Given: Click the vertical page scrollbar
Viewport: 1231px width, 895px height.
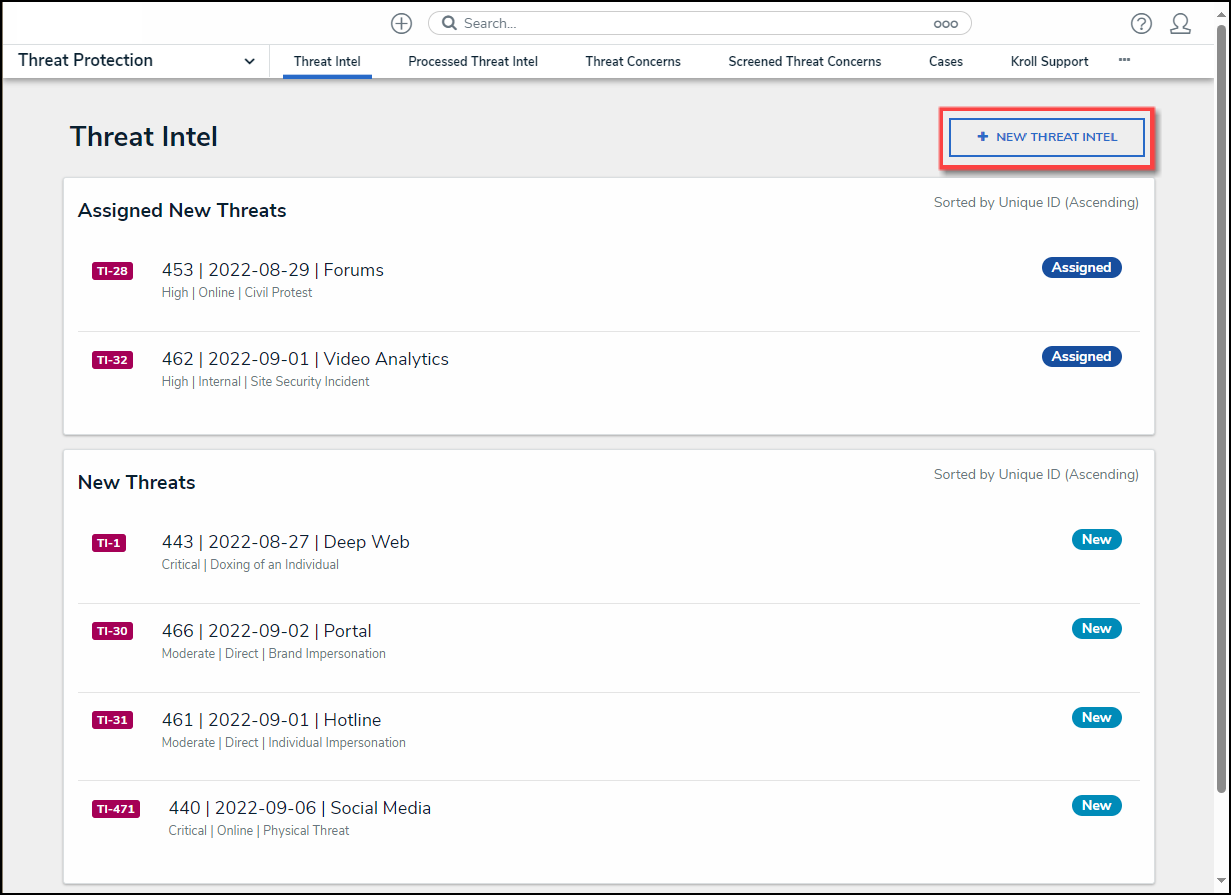Looking at the screenshot, I should point(1221,400).
